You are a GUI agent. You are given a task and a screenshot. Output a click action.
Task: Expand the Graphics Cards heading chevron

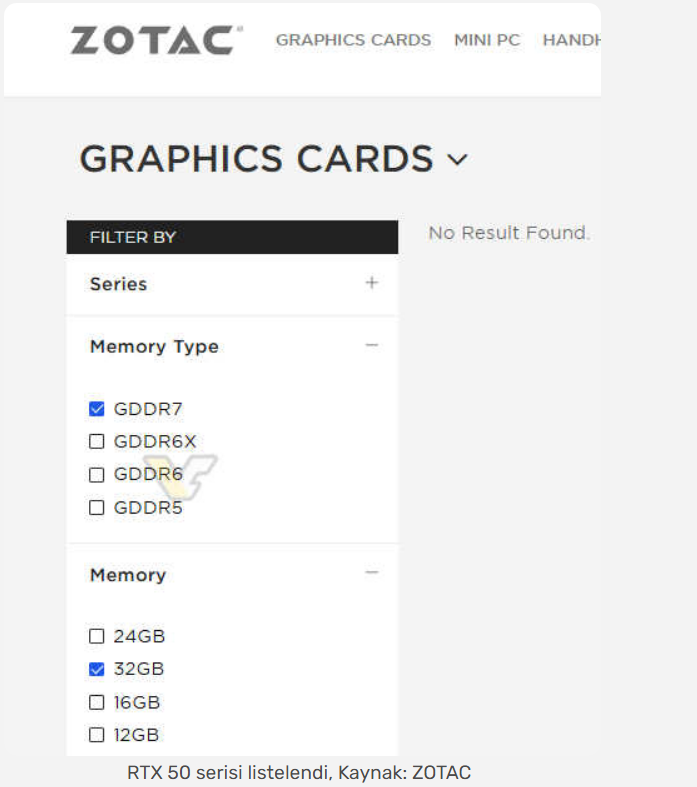pos(457,160)
